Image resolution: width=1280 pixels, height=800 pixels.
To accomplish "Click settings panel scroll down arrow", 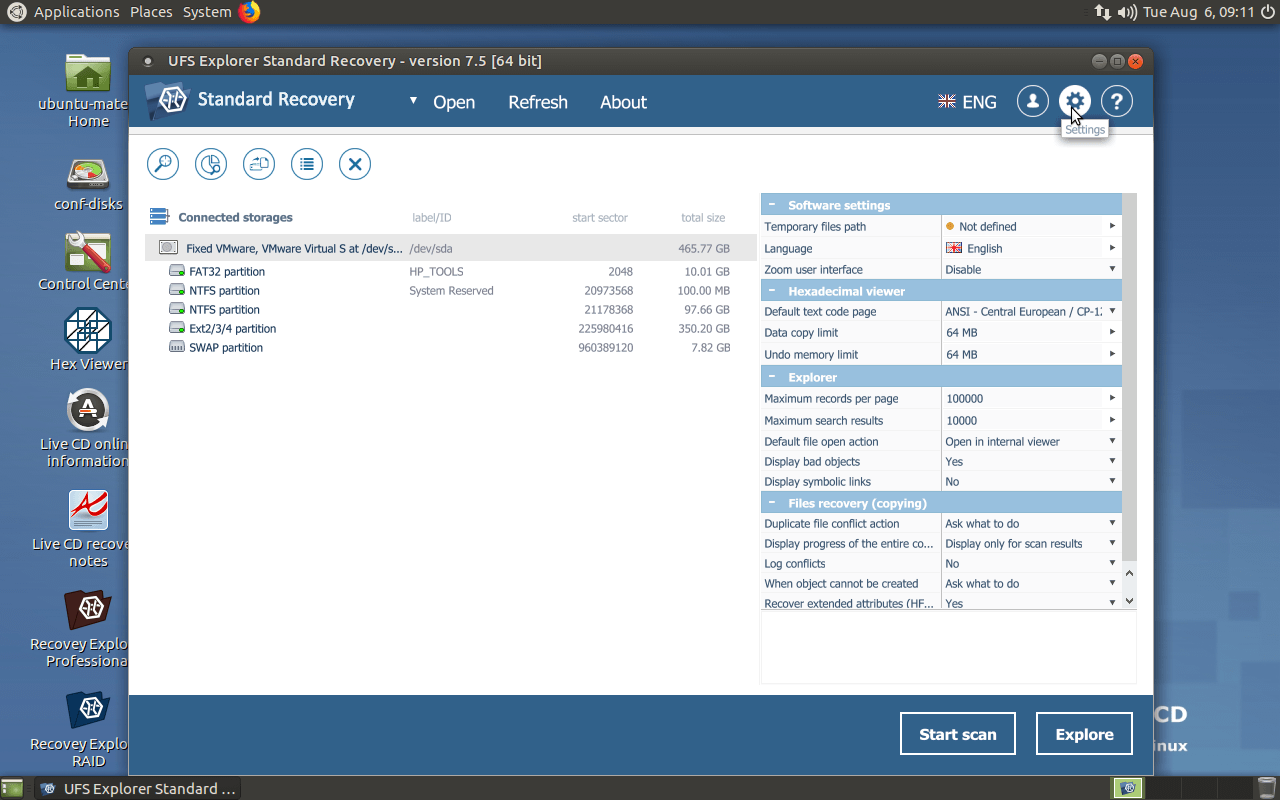I will coord(1129,601).
